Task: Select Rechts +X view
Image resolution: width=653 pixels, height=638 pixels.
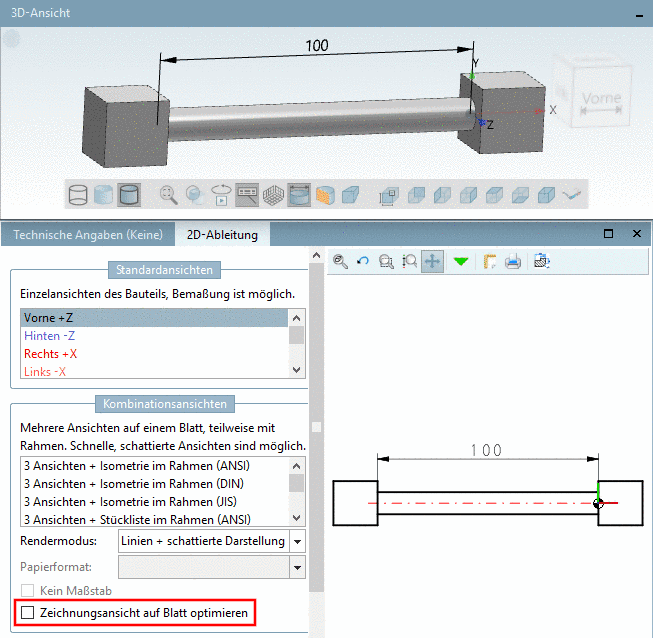Action: tap(154, 354)
